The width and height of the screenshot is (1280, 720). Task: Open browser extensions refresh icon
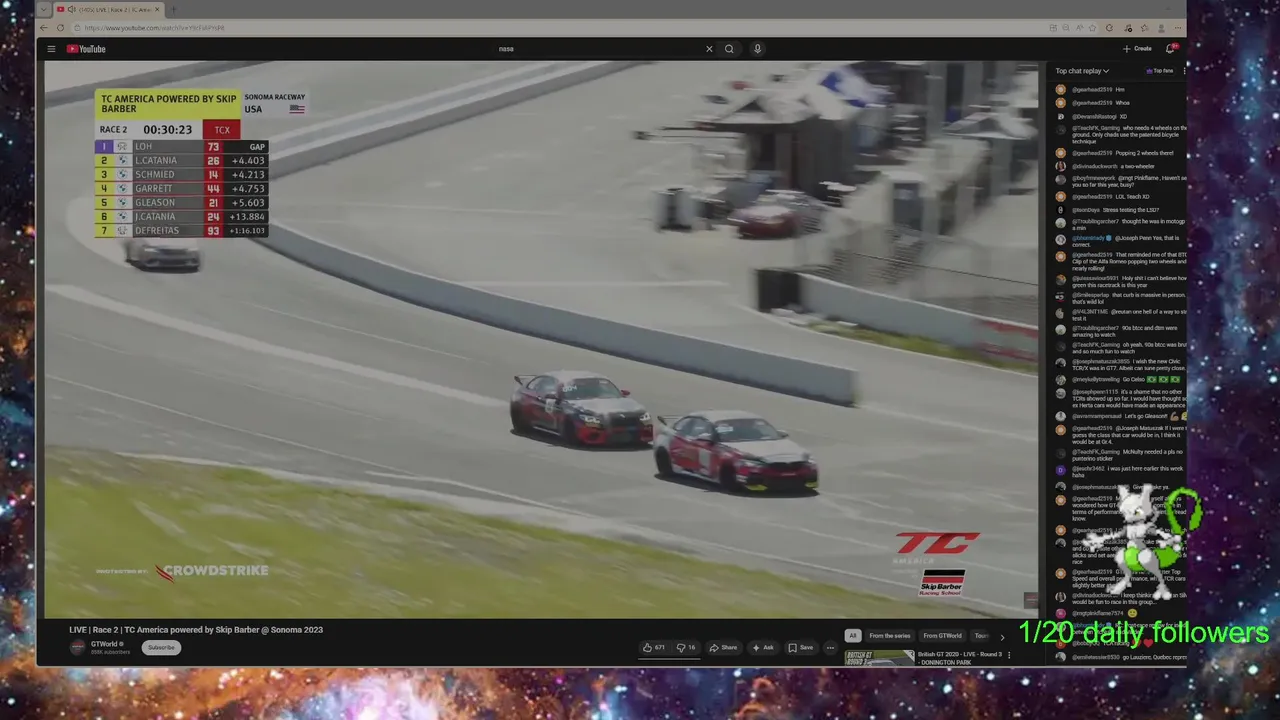pyautogui.click(x=1109, y=28)
